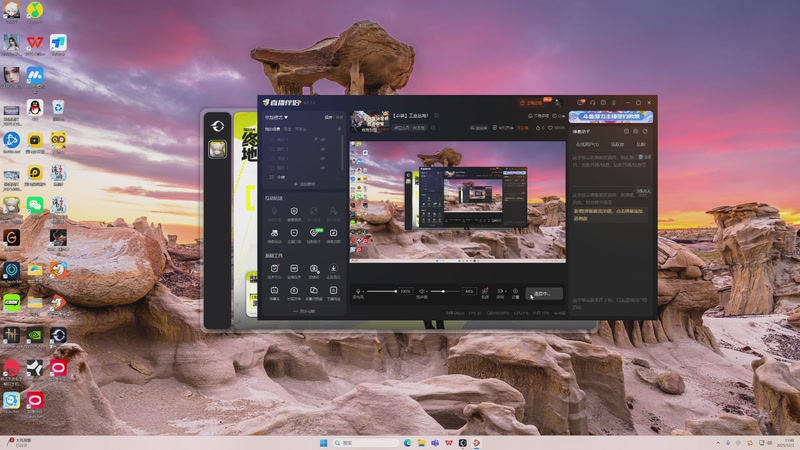
Task: Click the stream category tag under the title
Action: click(x=409, y=128)
